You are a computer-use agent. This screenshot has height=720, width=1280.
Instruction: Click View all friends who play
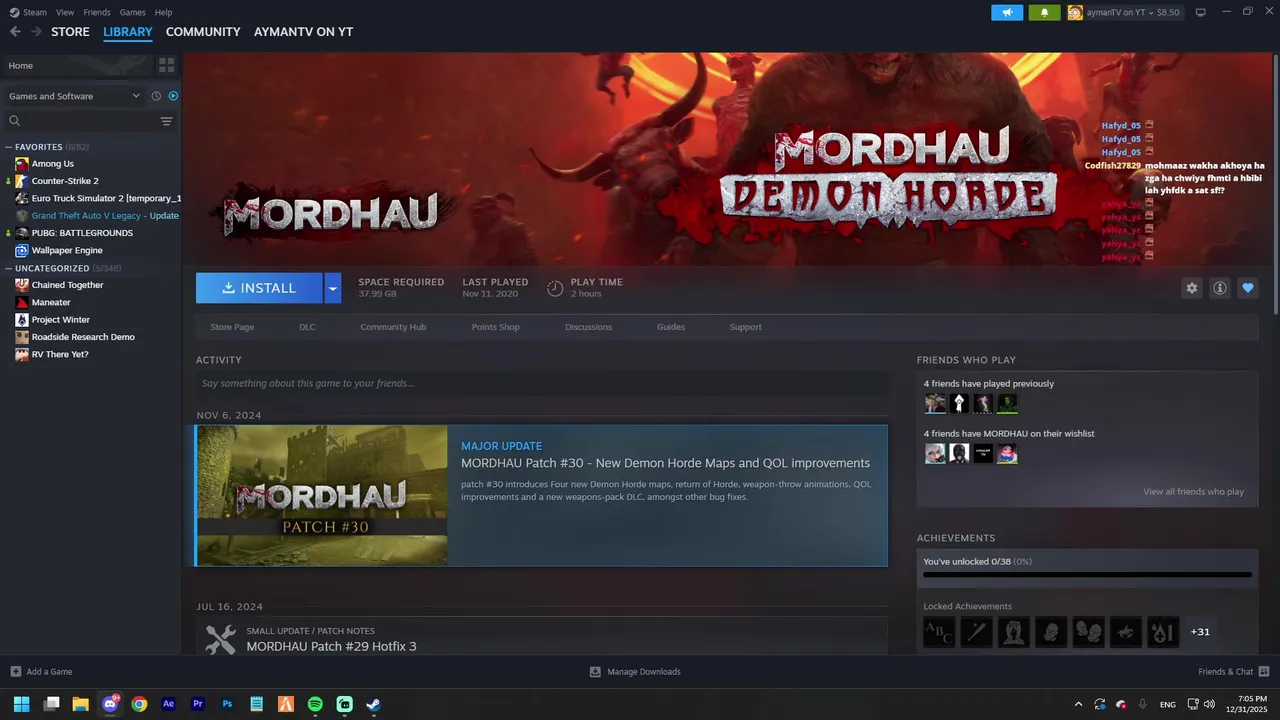[x=1194, y=492]
